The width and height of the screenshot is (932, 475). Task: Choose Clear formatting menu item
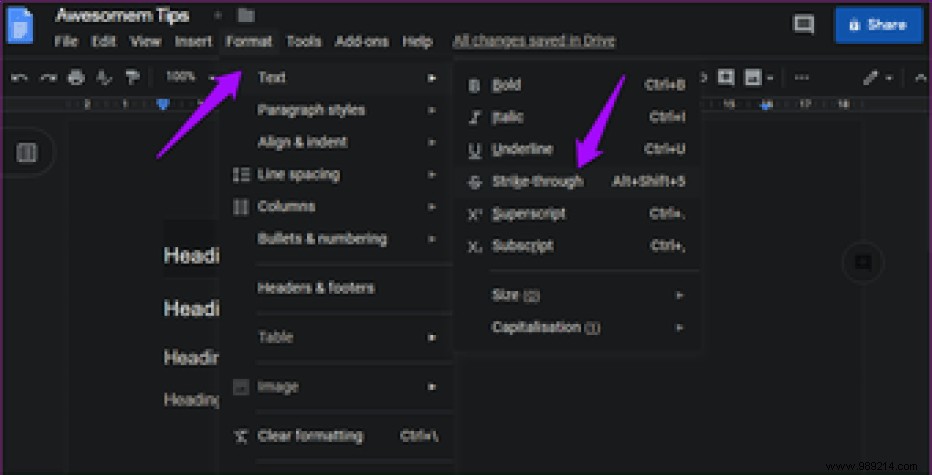point(336,436)
